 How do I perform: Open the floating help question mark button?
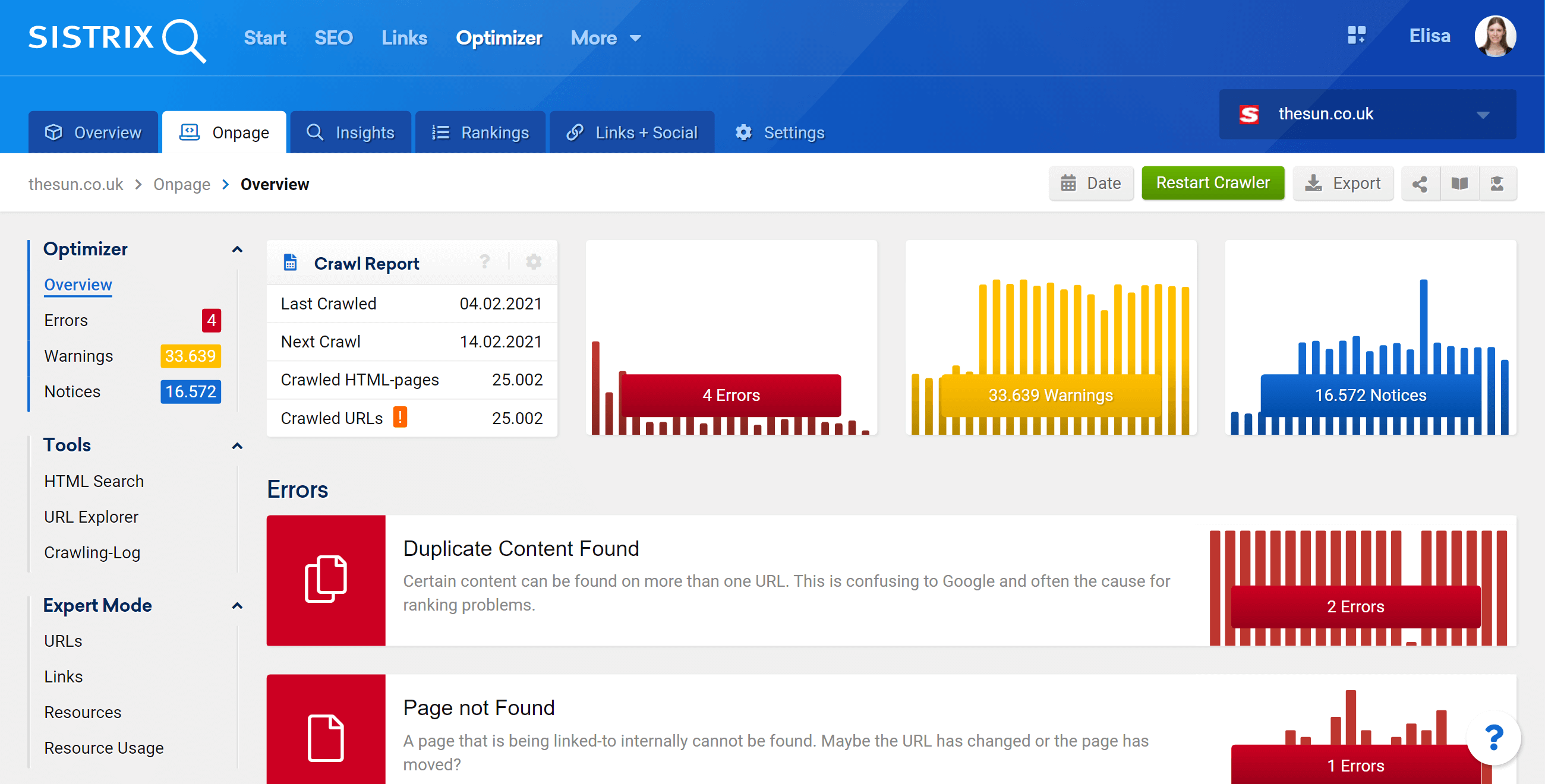pyautogui.click(x=1493, y=737)
